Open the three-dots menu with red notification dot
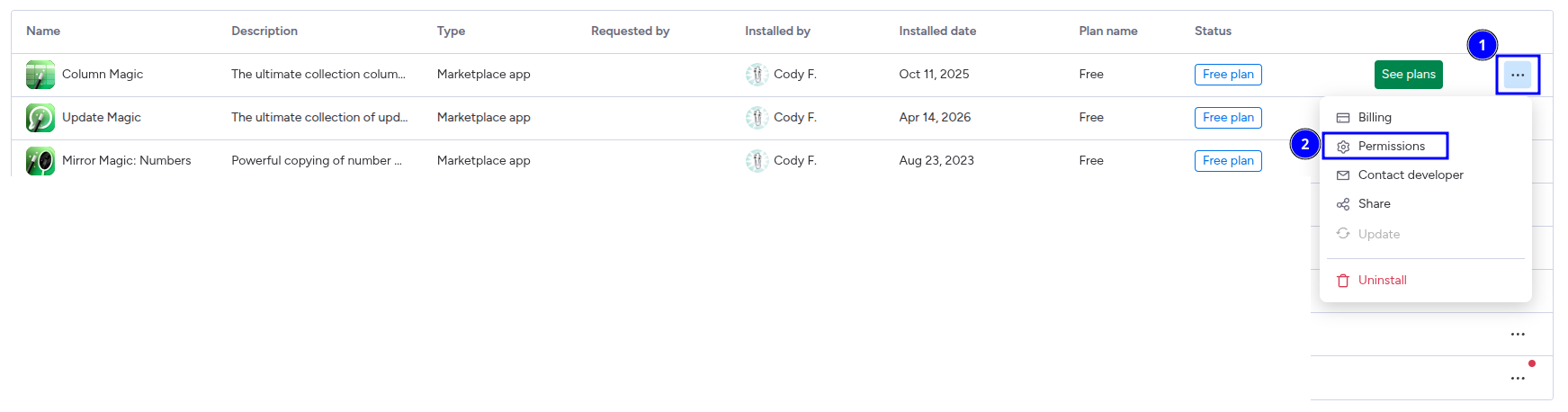Viewport: 1568px width, 412px height. tap(1518, 379)
